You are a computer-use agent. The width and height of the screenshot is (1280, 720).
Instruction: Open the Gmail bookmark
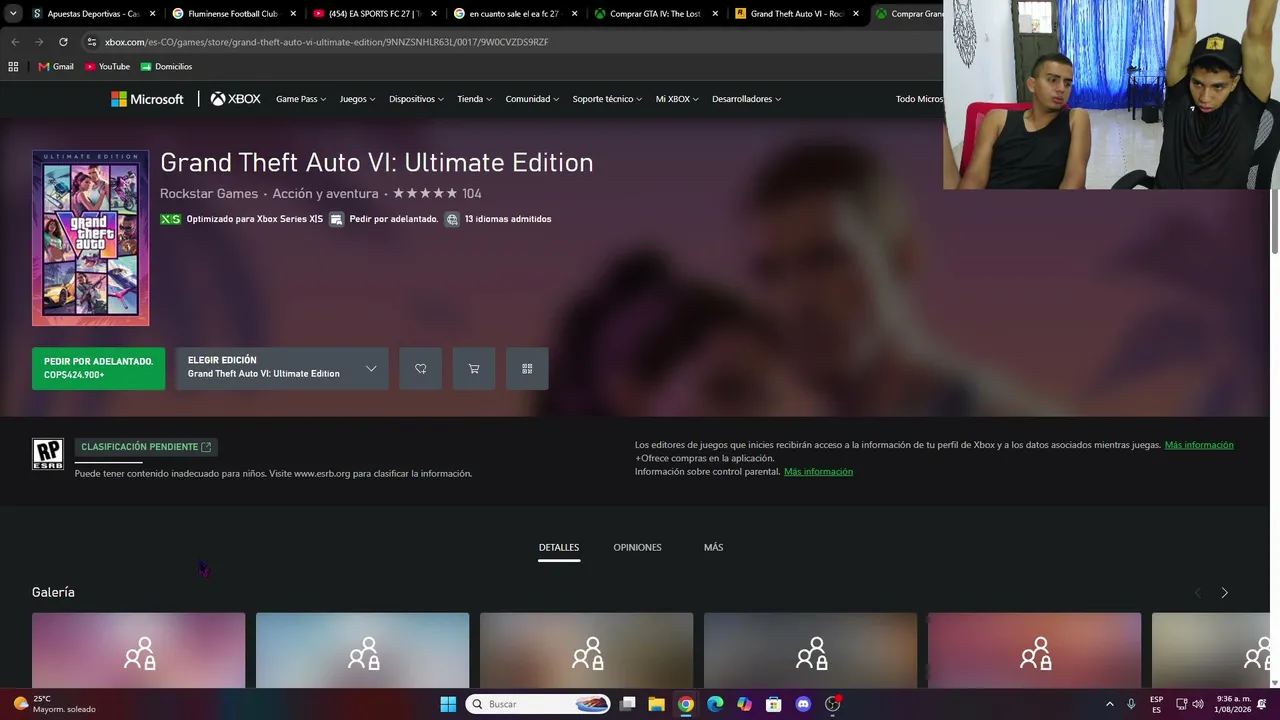(x=56, y=67)
